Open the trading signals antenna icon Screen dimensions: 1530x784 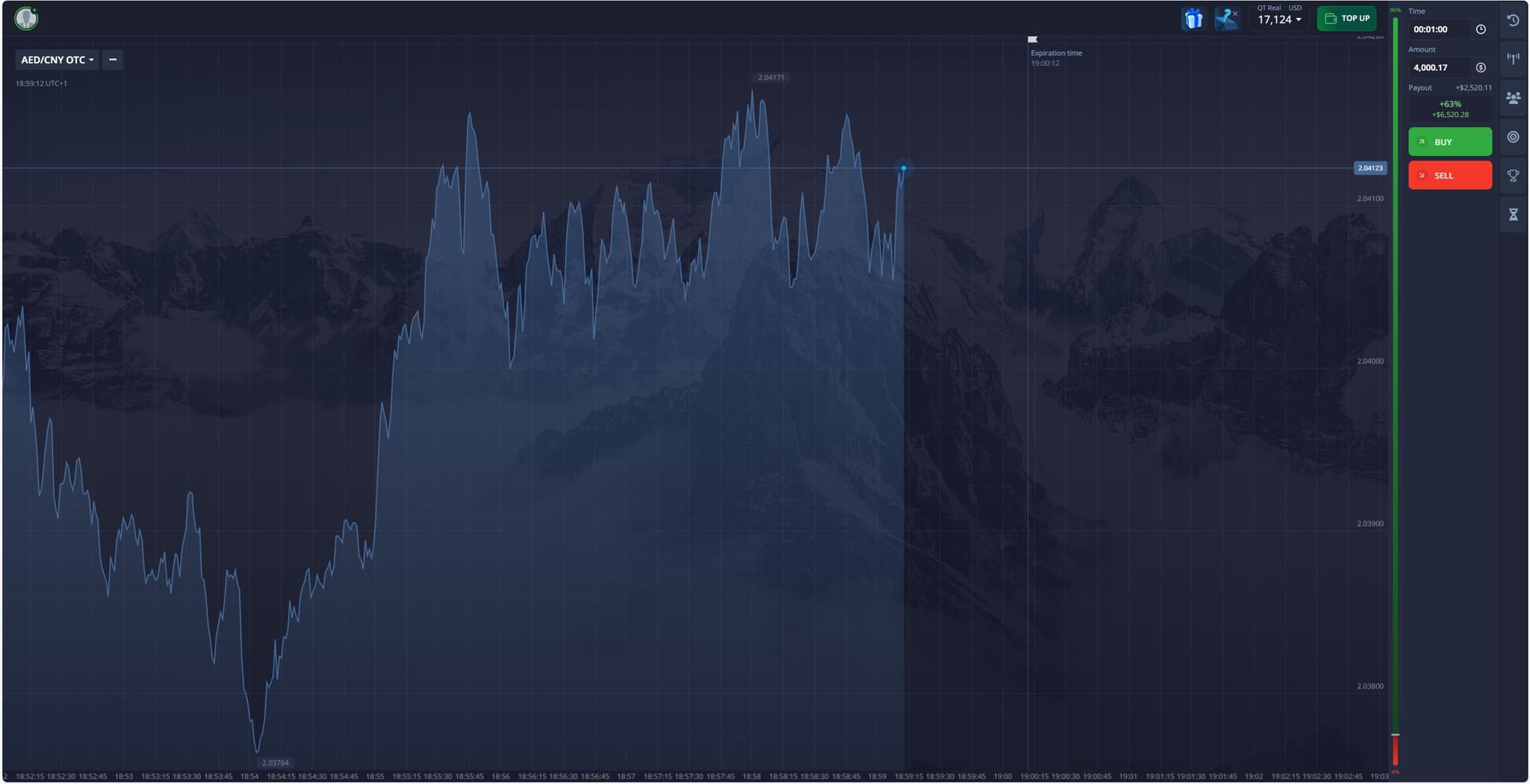pyautogui.click(x=1513, y=59)
